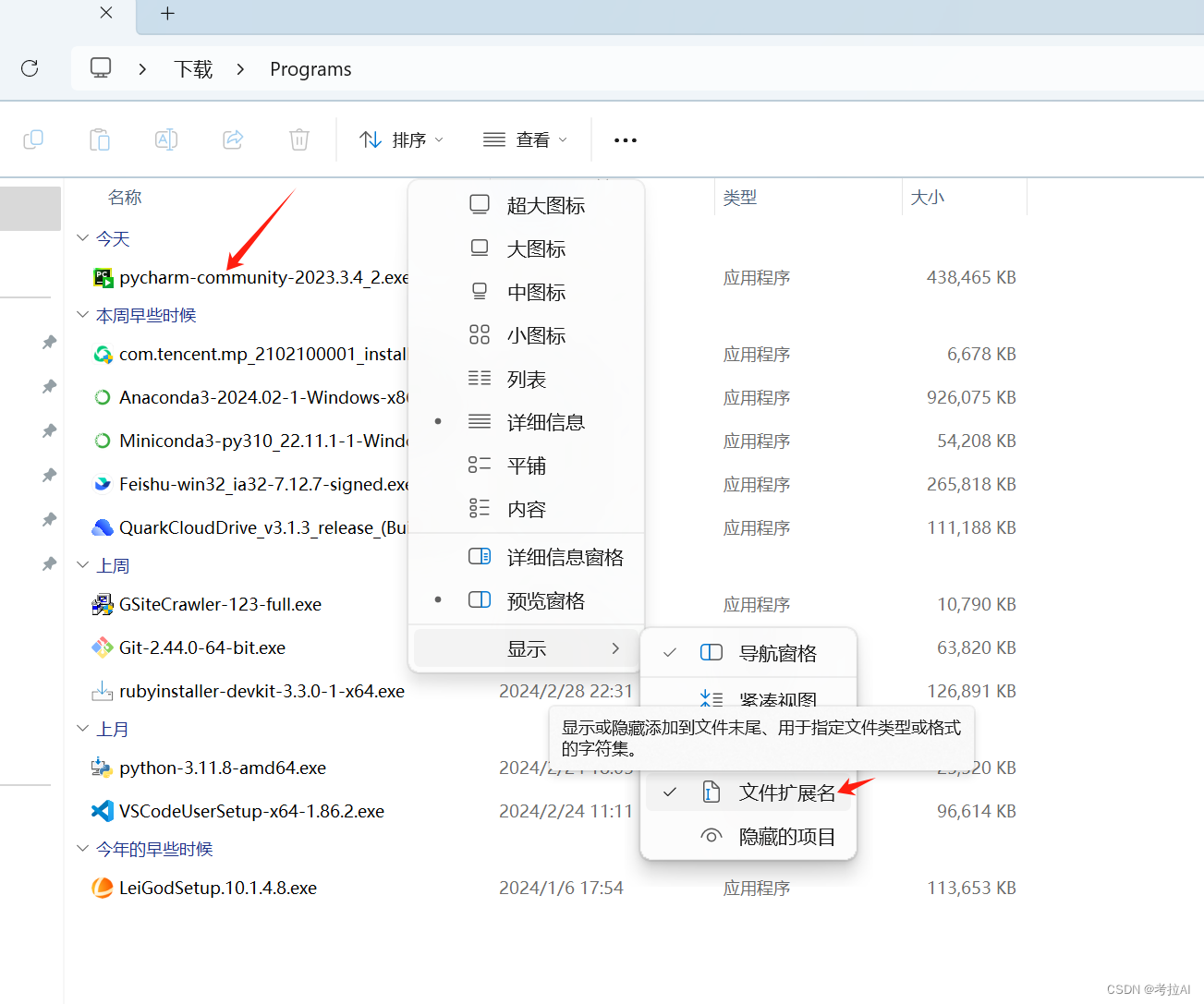The image size is (1204, 1004).
Task: Select file LeiGodSetup.10.1.4.8.exe
Action: pos(218,888)
